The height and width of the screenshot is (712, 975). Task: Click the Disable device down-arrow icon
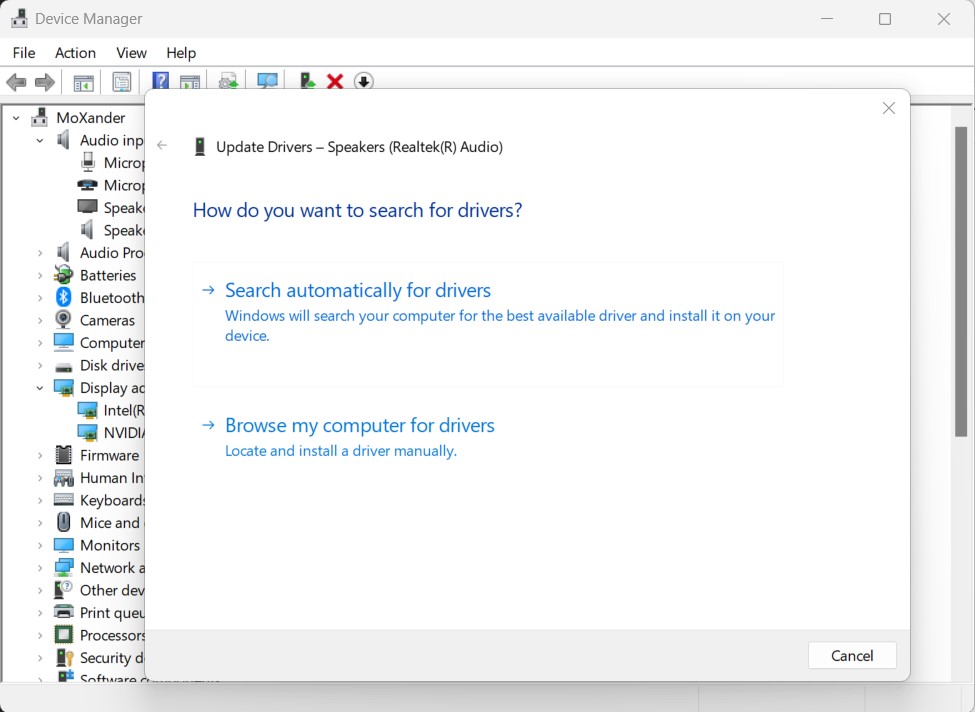tap(363, 81)
